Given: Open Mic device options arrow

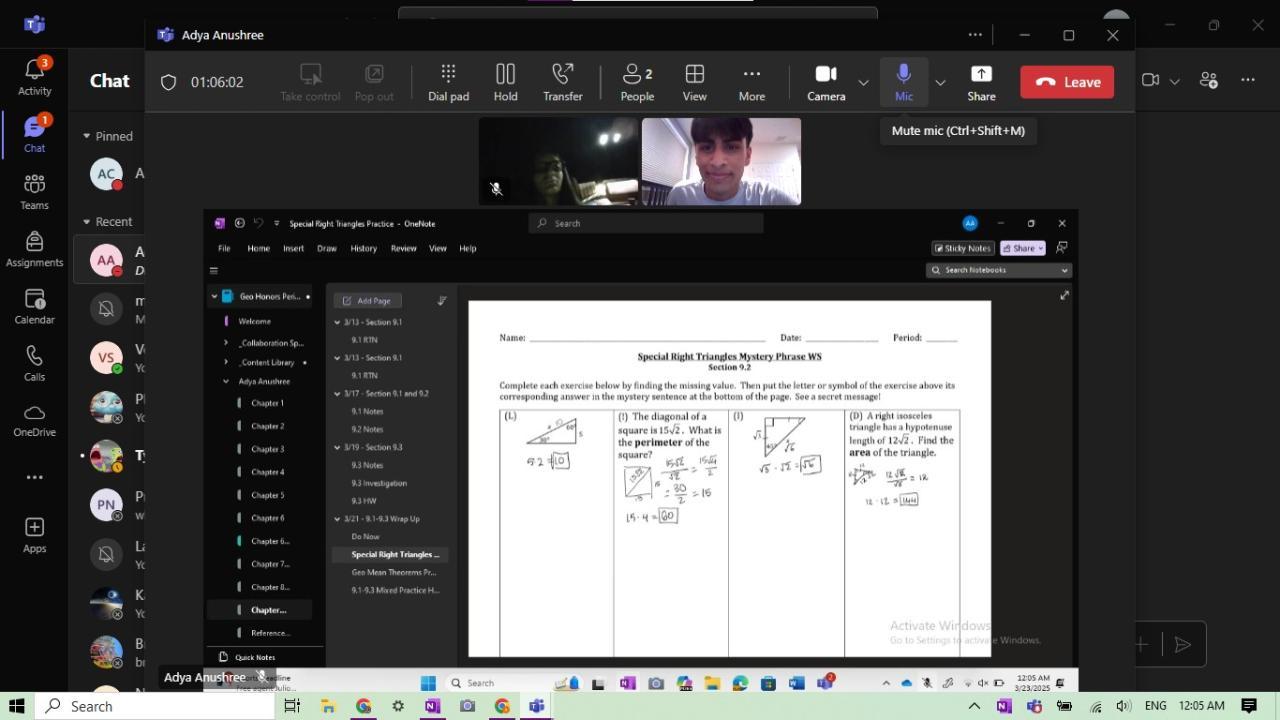Looking at the screenshot, I should pos(939,82).
